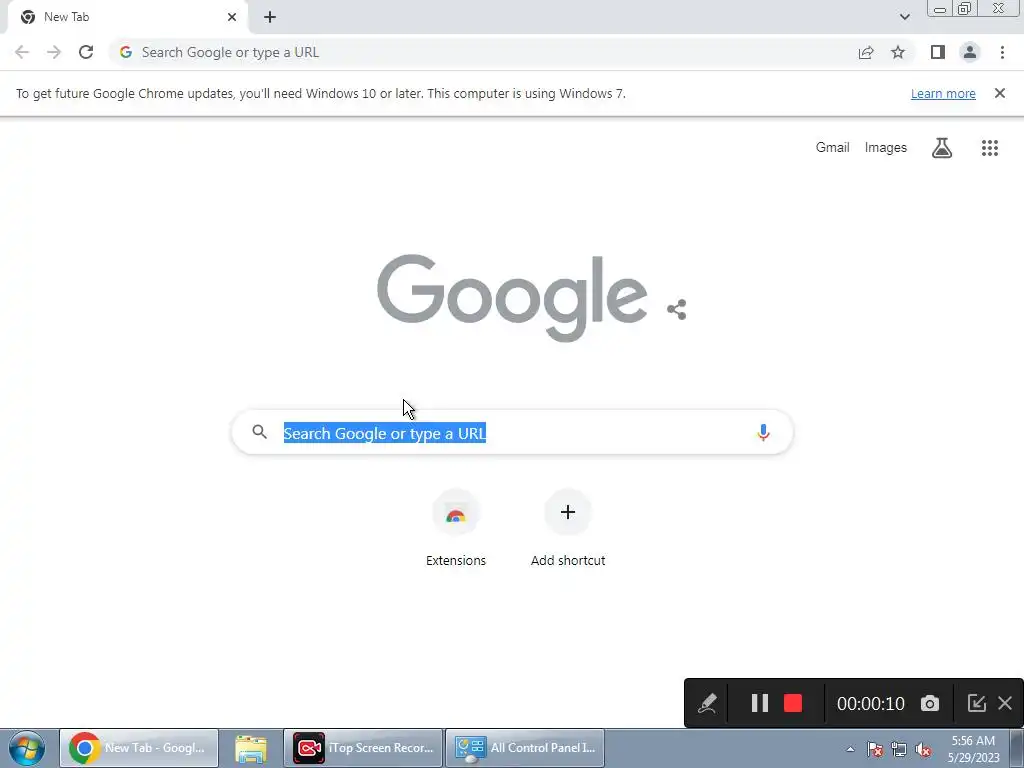Click the Show desktop strip
Viewport: 1024px width, 768px height.
click(x=1017, y=748)
